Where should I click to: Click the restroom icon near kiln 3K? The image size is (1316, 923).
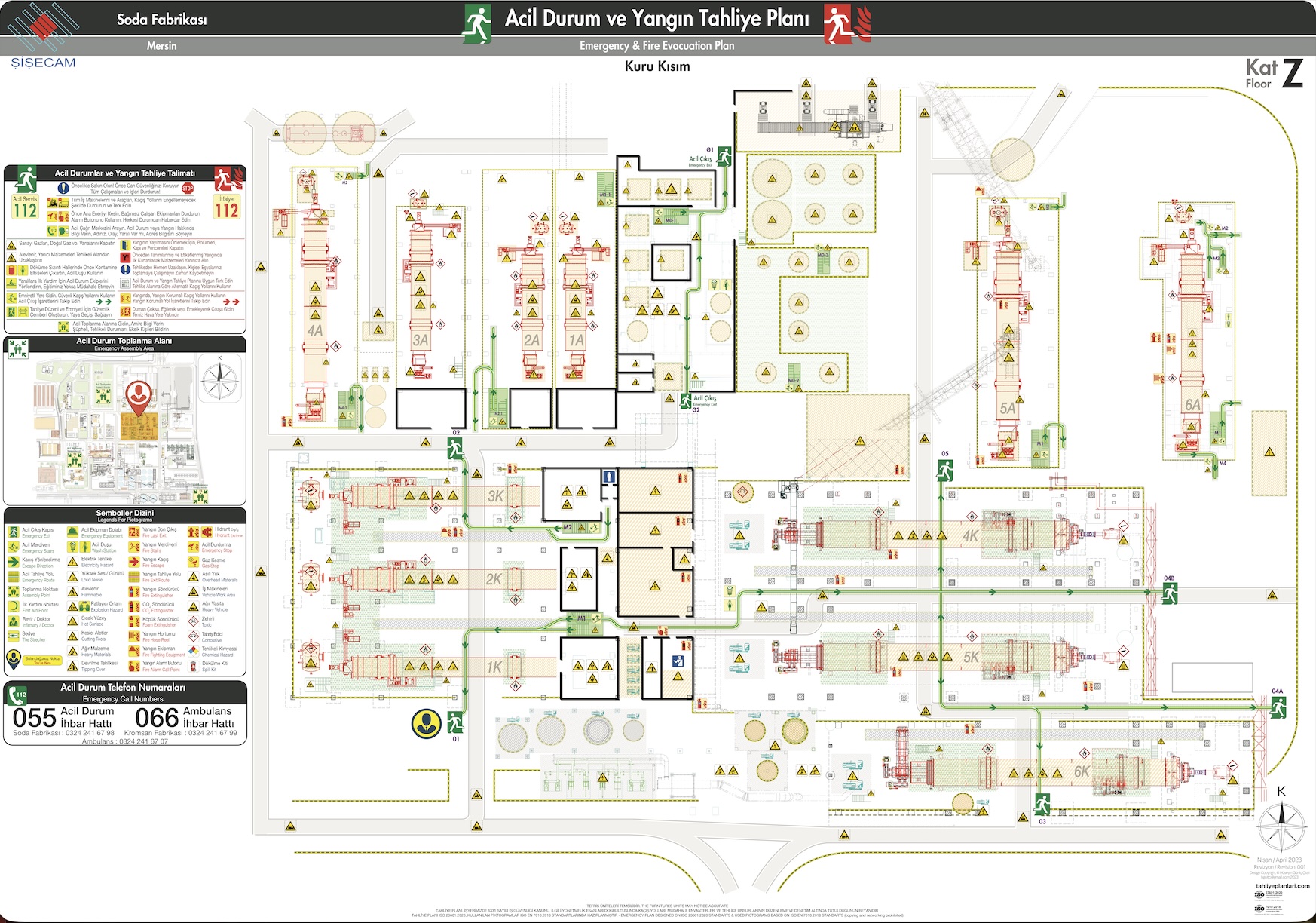click(609, 477)
